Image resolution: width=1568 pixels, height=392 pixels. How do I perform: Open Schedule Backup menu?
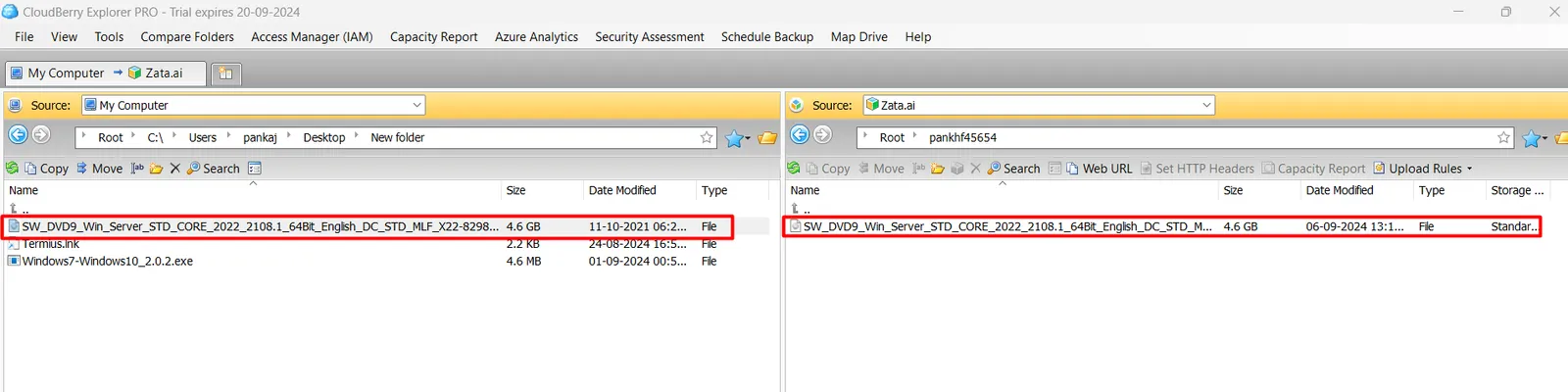point(767,36)
